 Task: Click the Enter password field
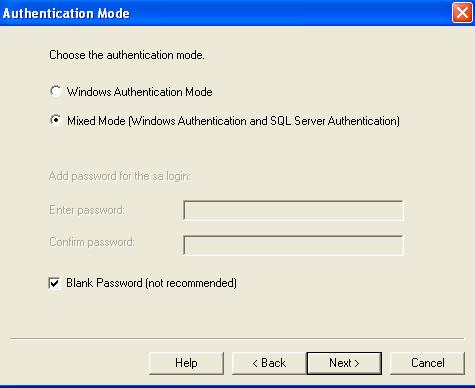(293, 211)
